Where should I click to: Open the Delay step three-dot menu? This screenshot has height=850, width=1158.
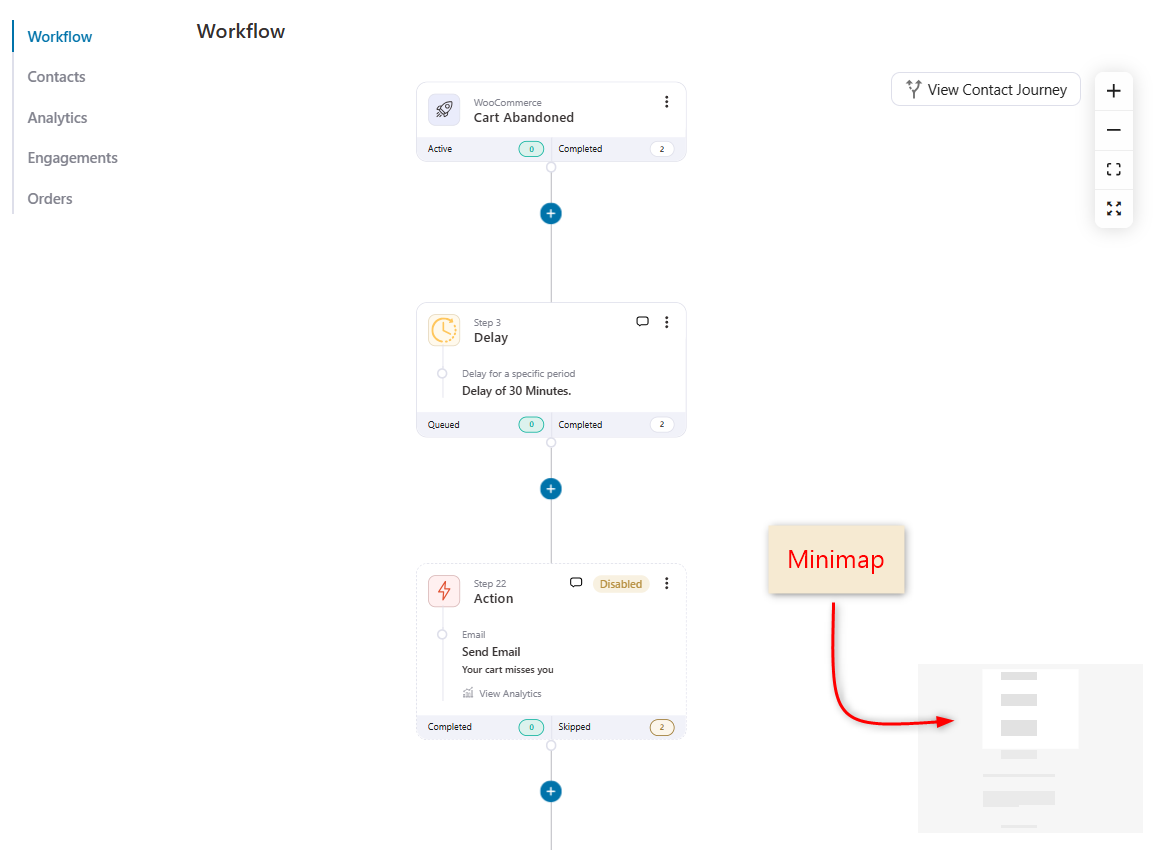[666, 322]
